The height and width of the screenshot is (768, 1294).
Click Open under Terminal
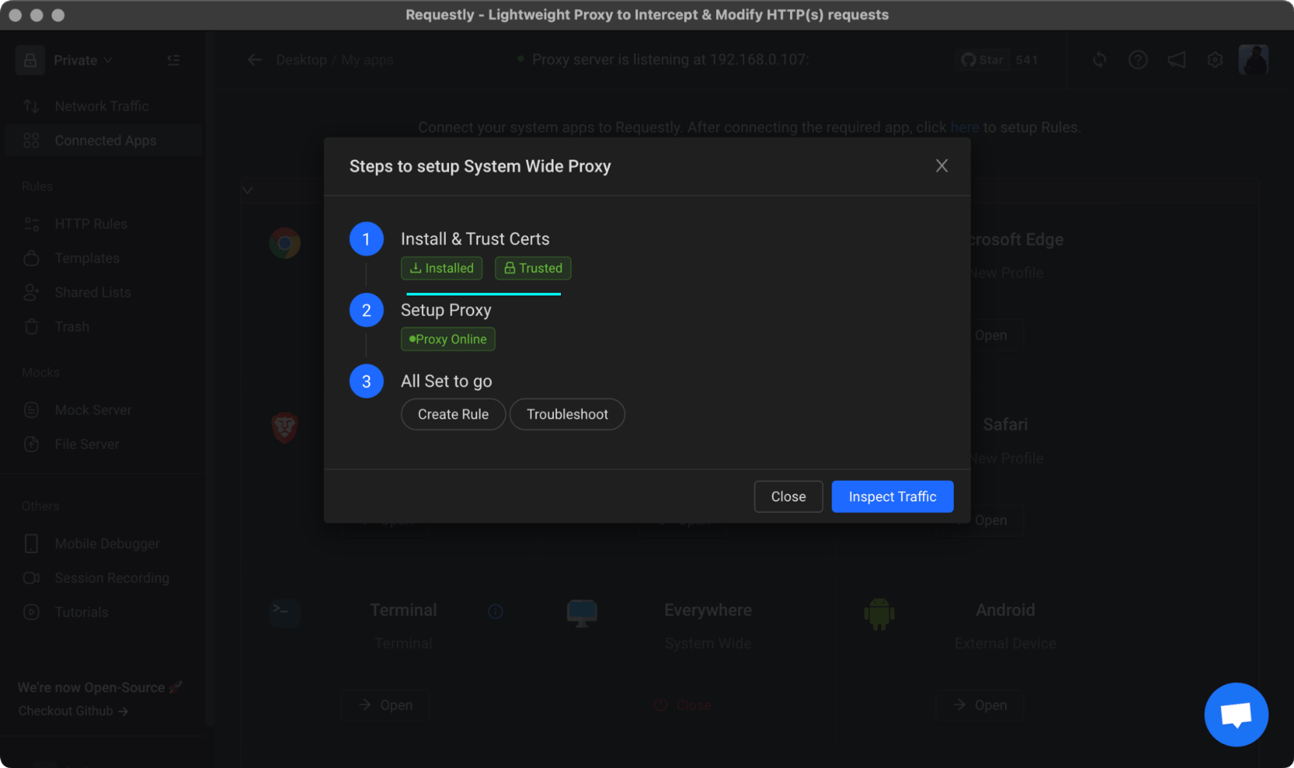tap(385, 705)
